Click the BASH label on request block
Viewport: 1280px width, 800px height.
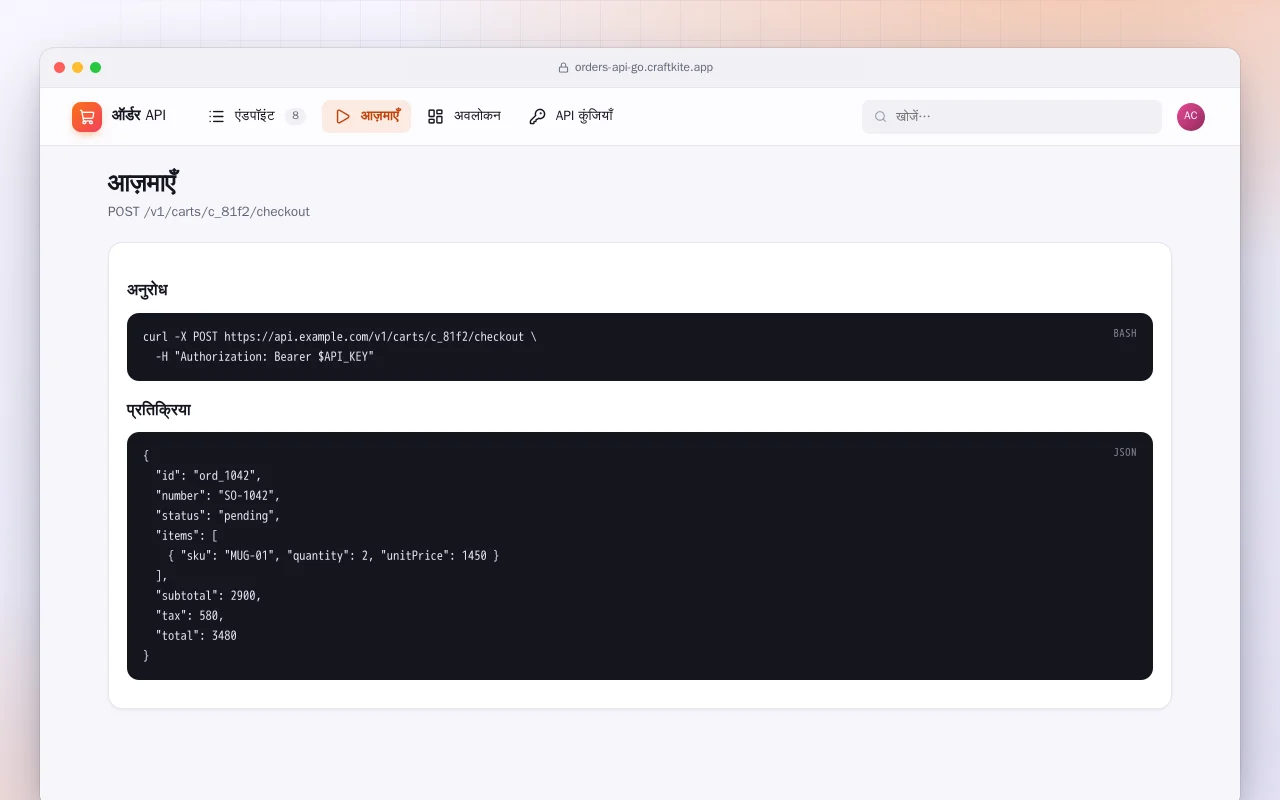click(x=1125, y=334)
